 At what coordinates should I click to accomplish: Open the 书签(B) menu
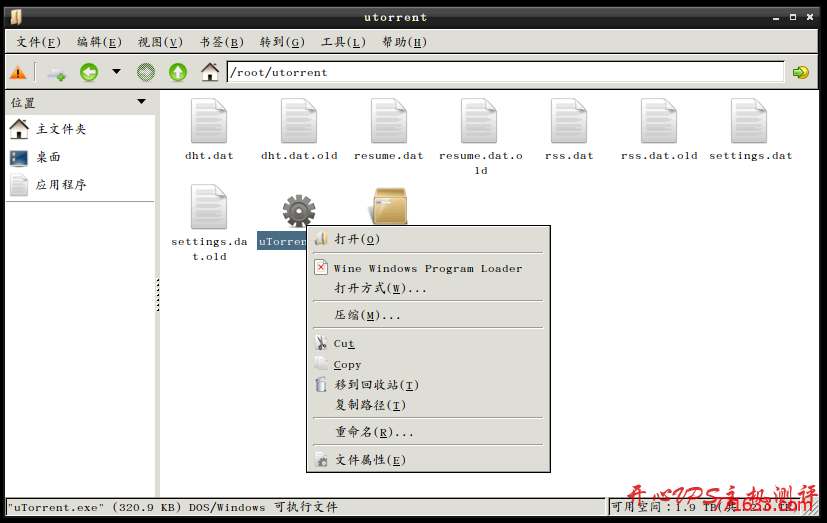tap(222, 42)
